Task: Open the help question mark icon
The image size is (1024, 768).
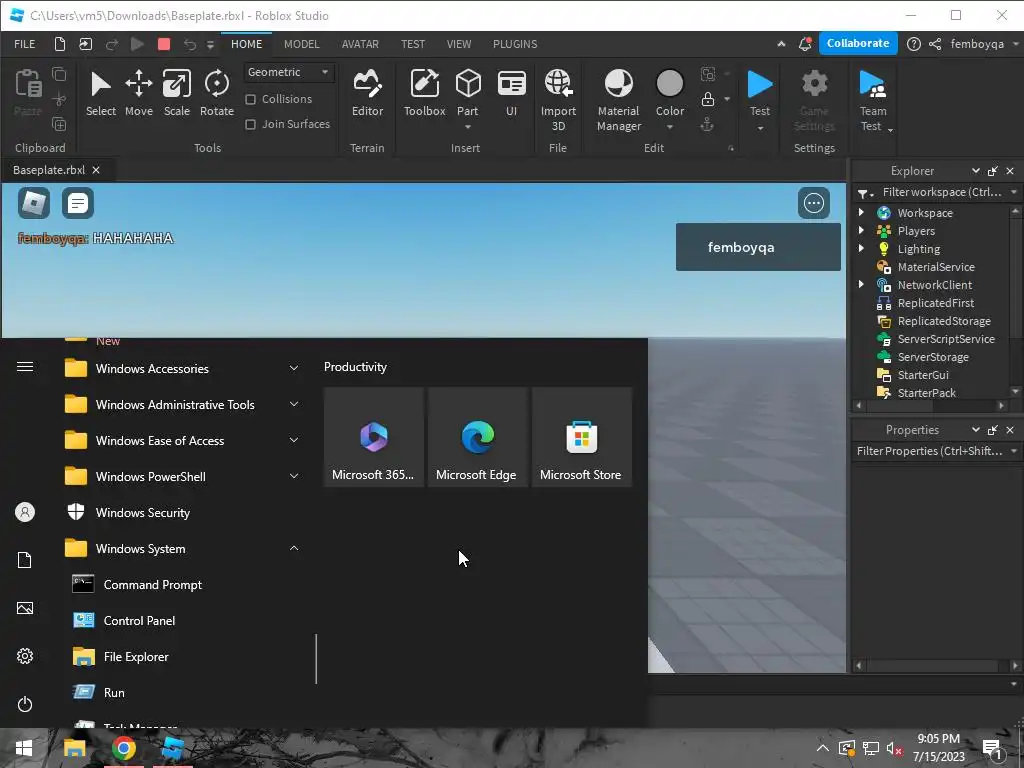Action: (914, 44)
